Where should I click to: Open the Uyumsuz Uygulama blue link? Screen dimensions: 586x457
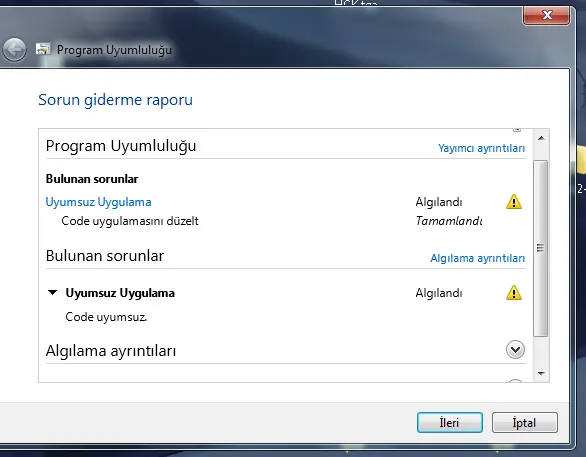(x=98, y=202)
